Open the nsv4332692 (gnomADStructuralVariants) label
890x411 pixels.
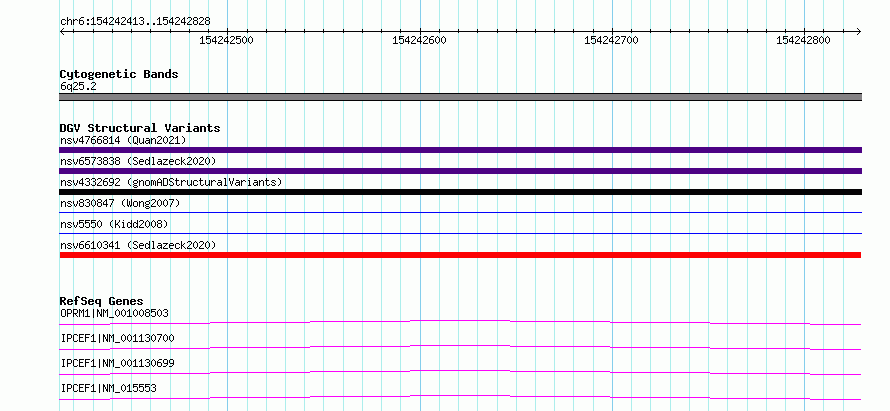pos(171,182)
